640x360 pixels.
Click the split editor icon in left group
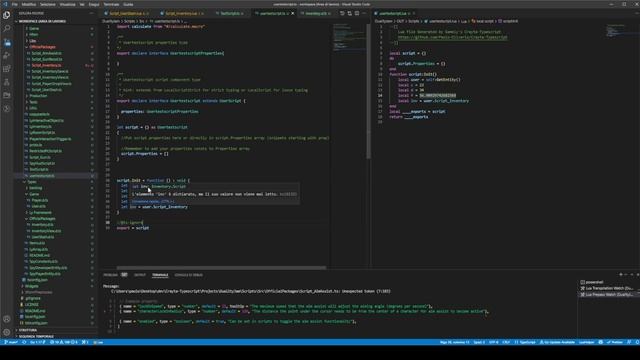pos(357,13)
